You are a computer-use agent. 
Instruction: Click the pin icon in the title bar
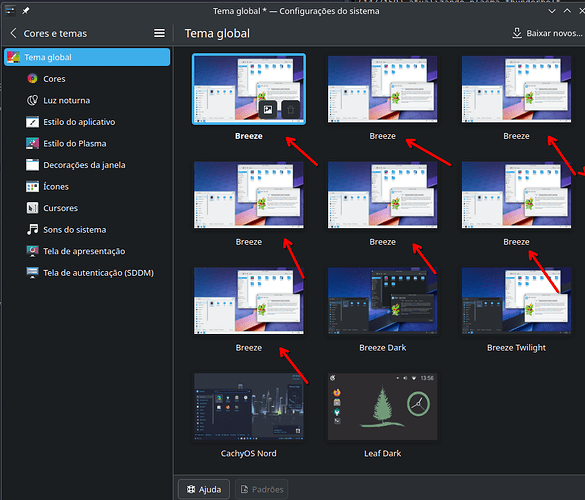(25, 11)
